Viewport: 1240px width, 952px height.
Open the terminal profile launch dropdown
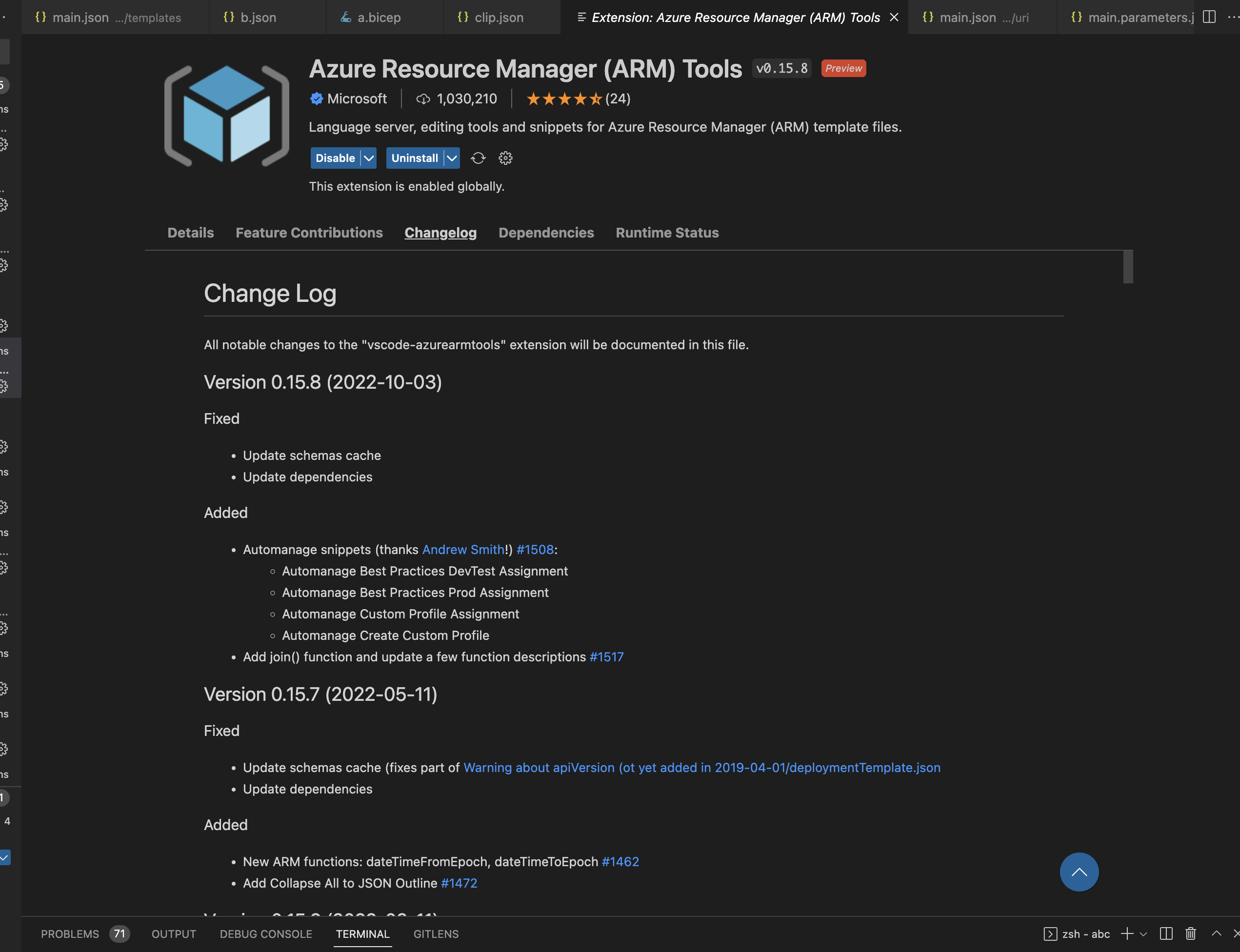1143,934
